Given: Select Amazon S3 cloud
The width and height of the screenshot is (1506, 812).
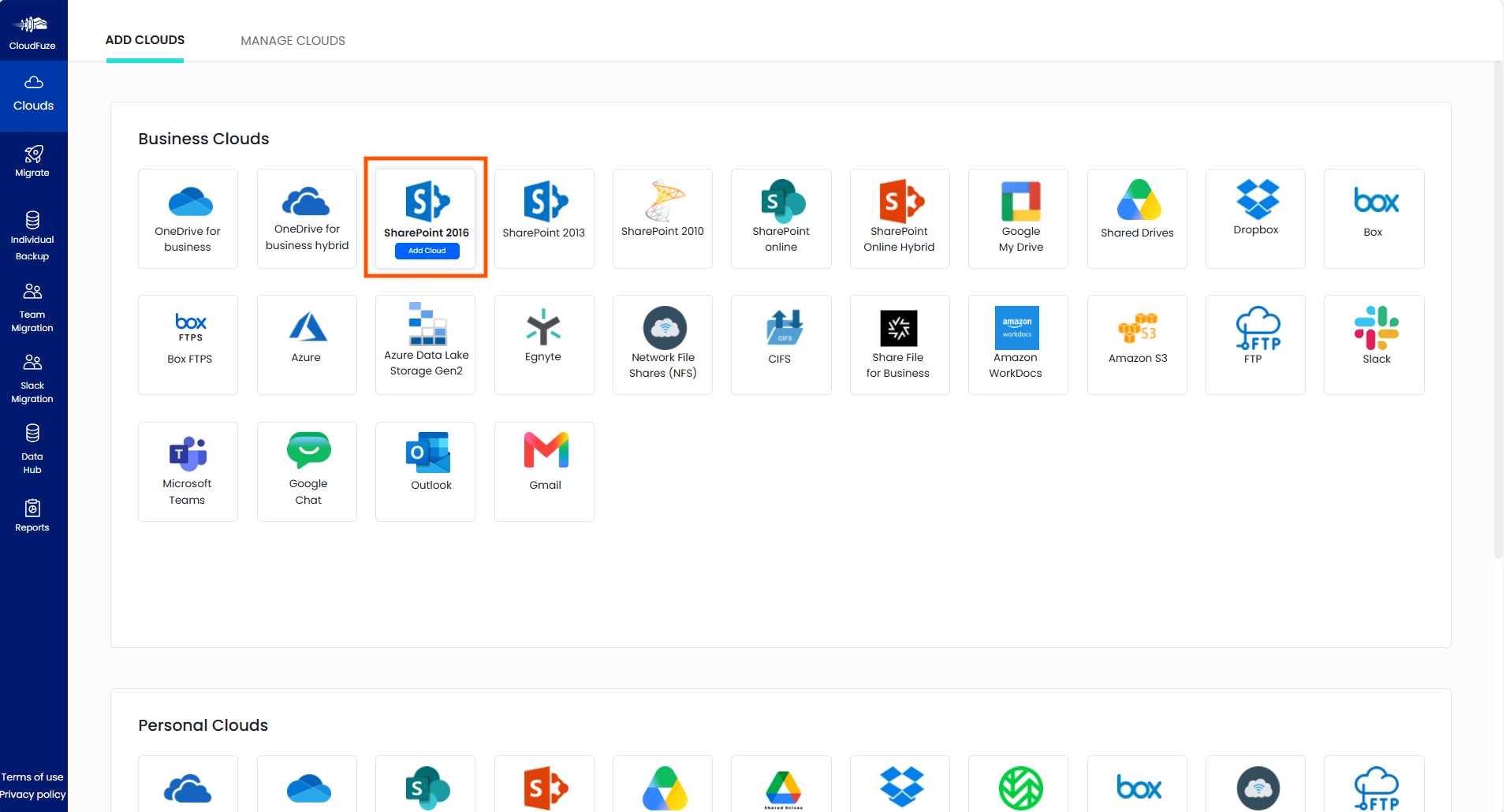Looking at the screenshot, I should tap(1137, 345).
